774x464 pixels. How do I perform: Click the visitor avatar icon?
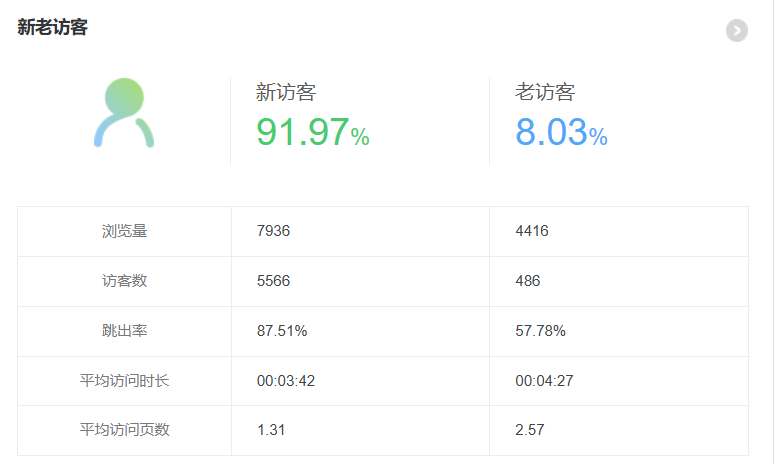(x=124, y=113)
